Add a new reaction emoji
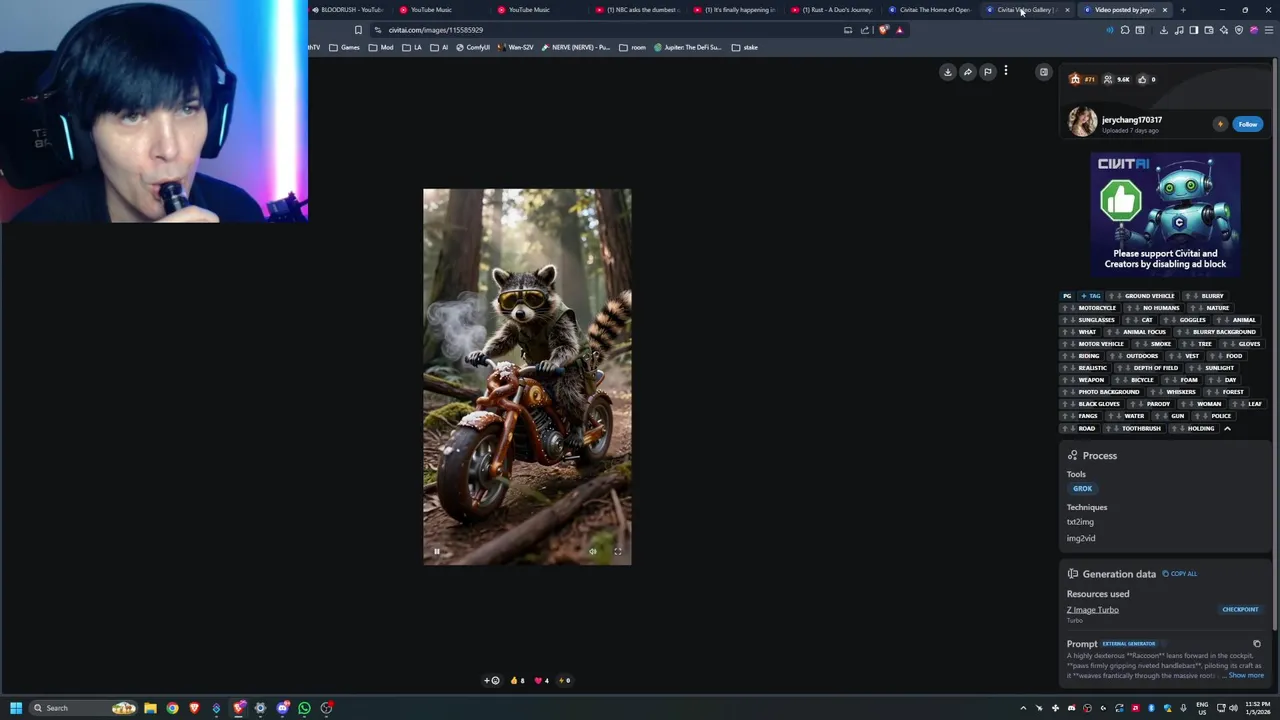Viewport: 1280px width, 720px height. (491, 681)
